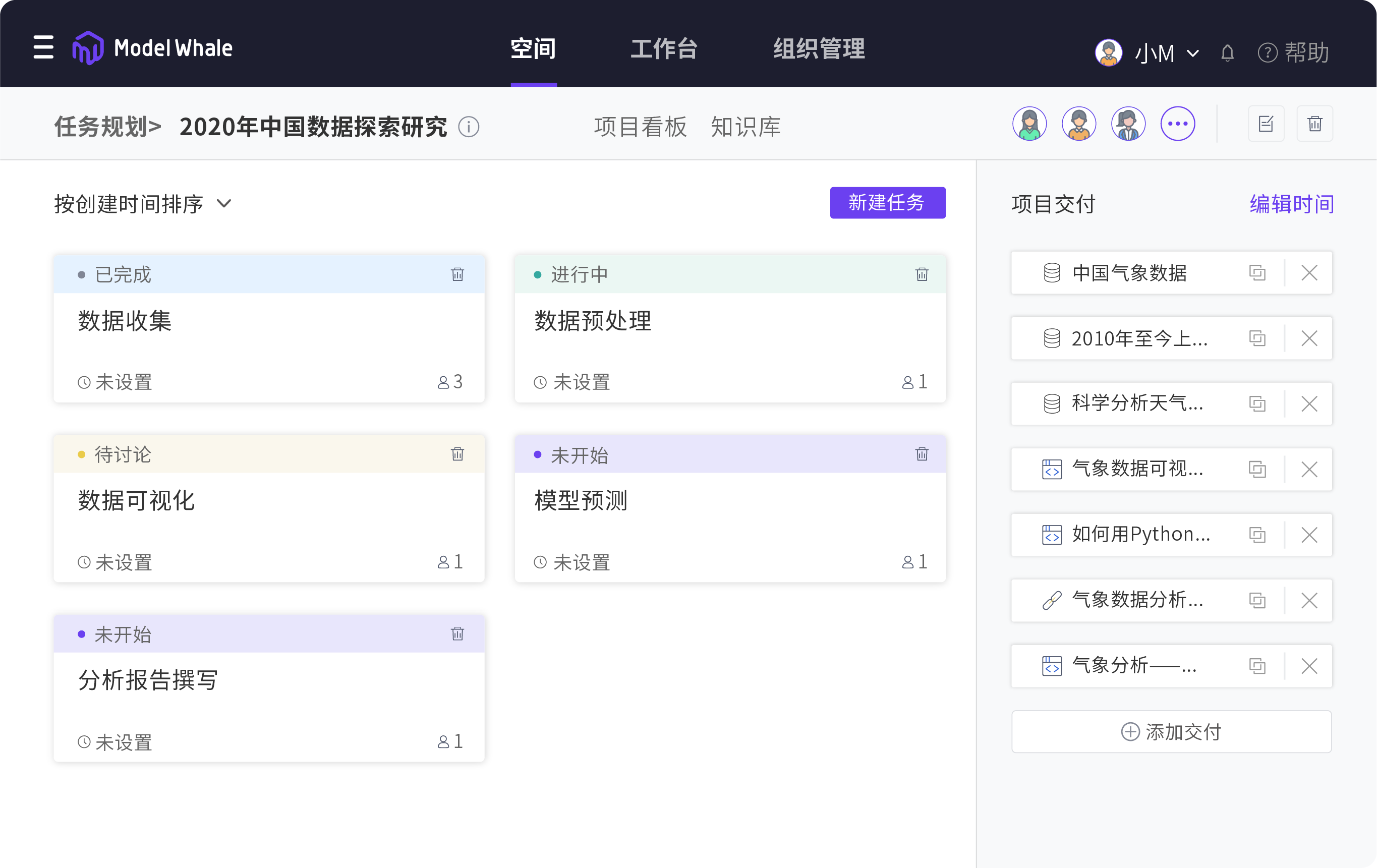Remove the 如何用Python... deliverable
Screen dimensions: 1377x868
pyautogui.click(x=1309, y=535)
